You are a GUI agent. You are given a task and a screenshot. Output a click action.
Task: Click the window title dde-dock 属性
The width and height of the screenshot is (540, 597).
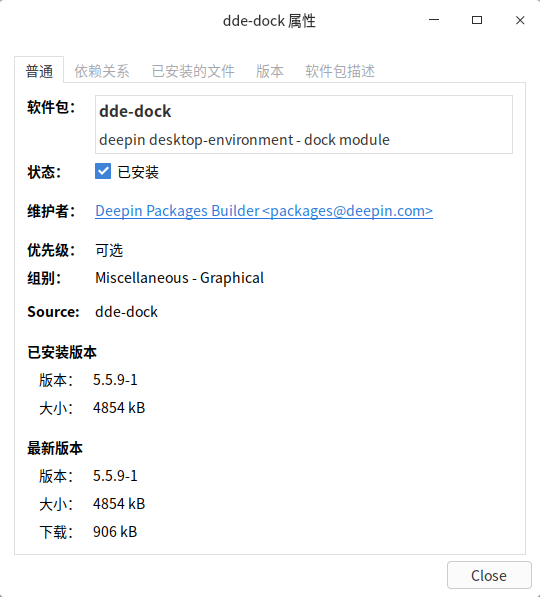(269, 21)
